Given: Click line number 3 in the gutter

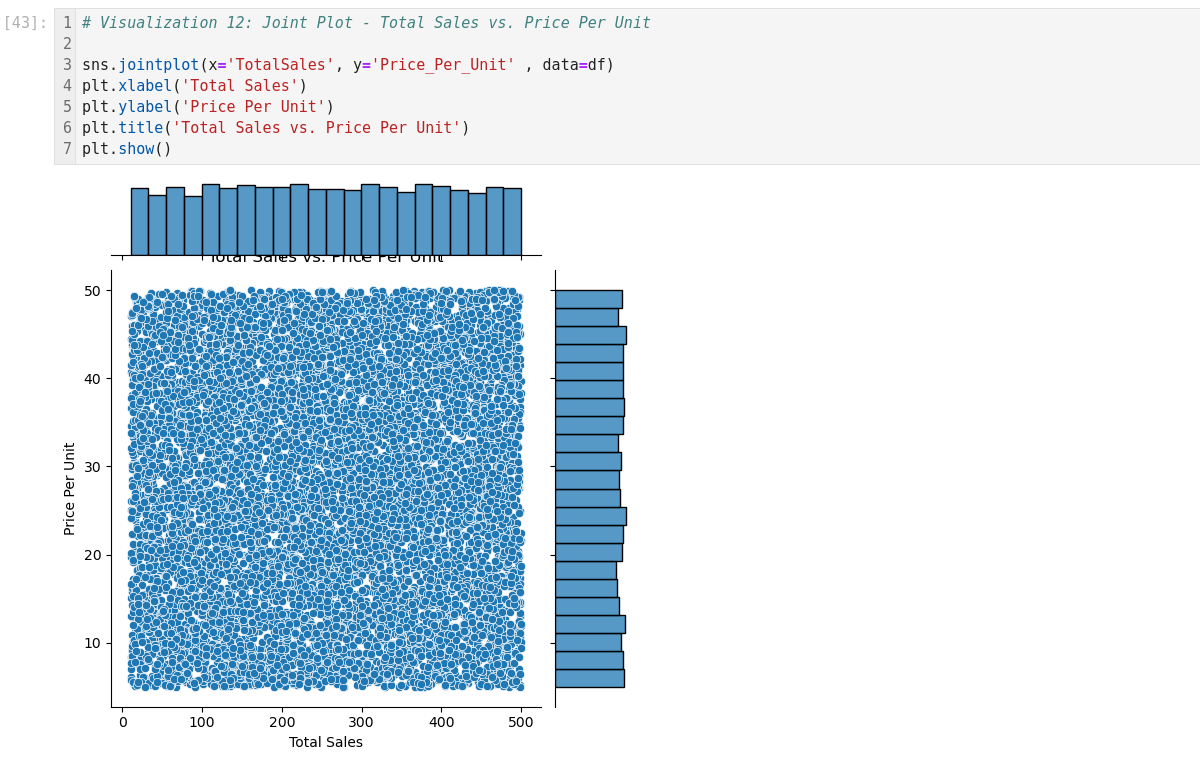Looking at the screenshot, I should pos(67,65).
